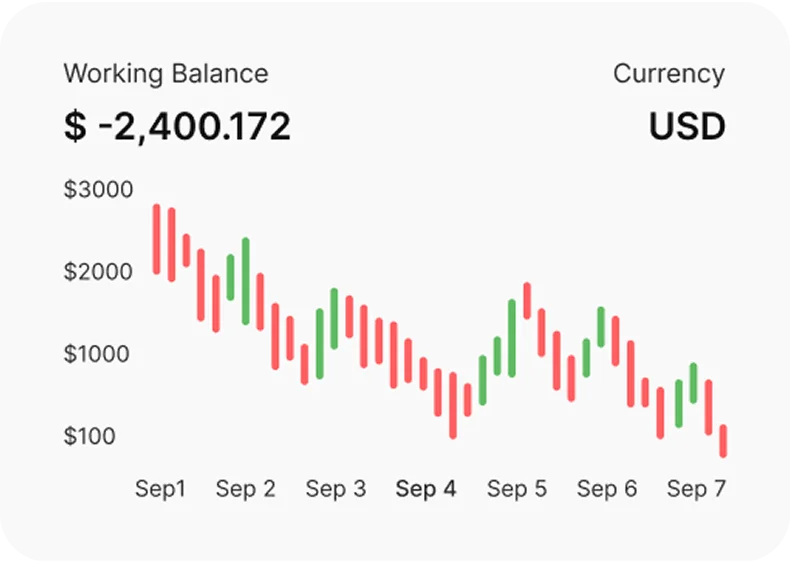Choose the Sep 3 date label
The width and height of the screenshot is (790, 561).
click(x=335, y=489)
